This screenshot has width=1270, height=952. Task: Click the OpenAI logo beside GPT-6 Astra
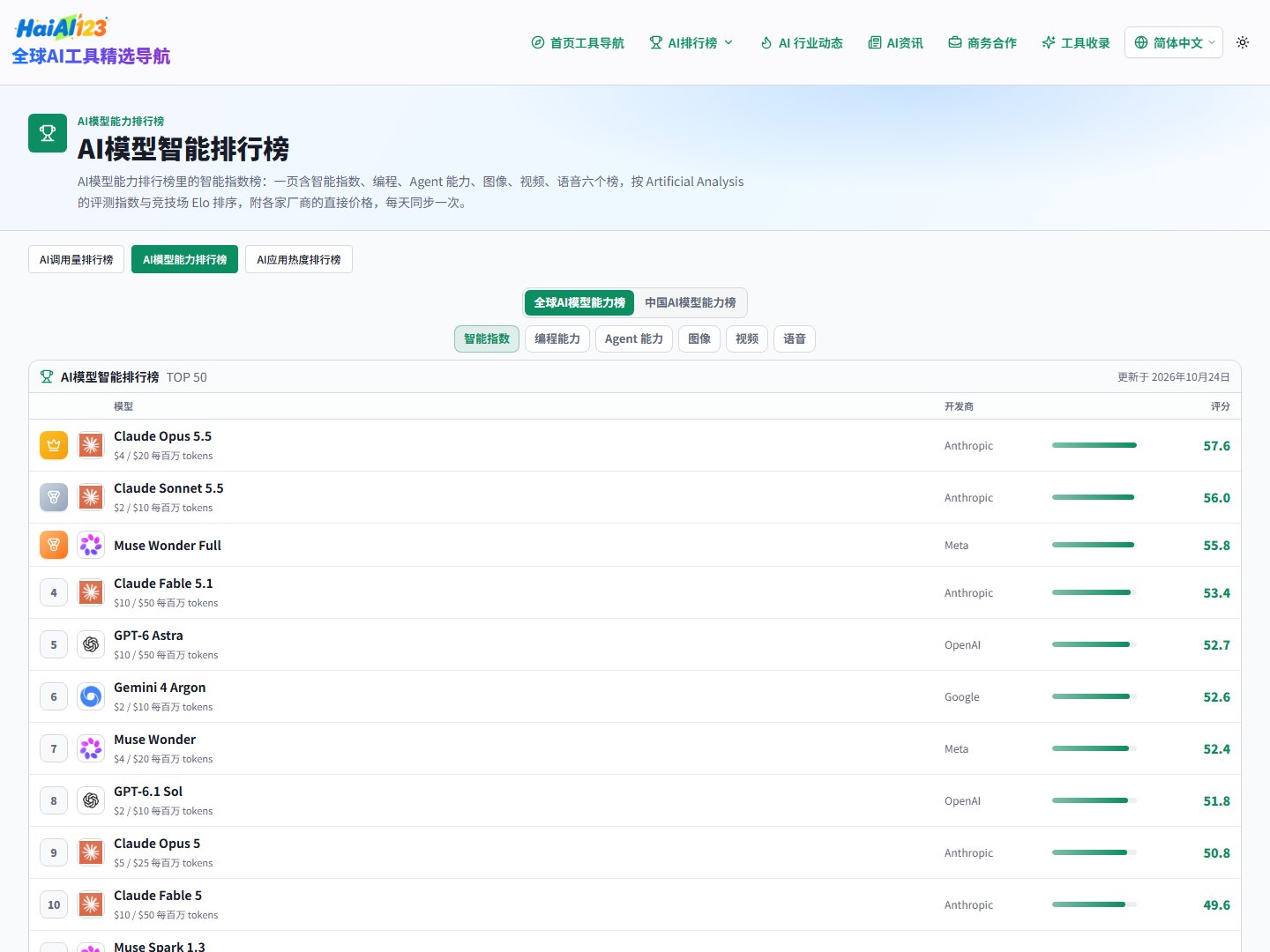point(91,644)
